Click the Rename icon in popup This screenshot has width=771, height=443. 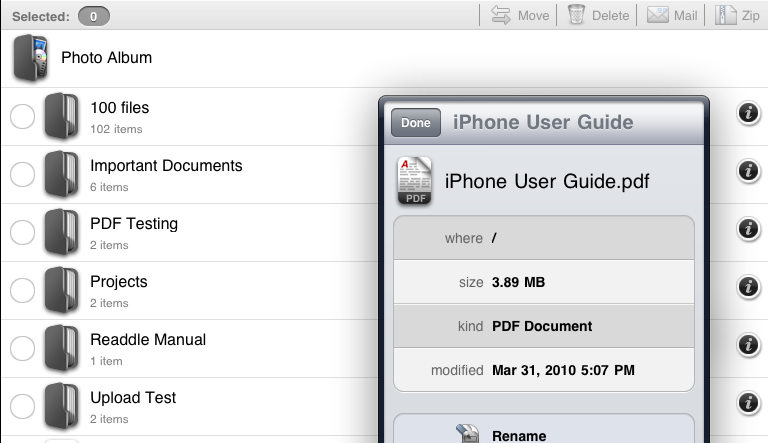pos(468,434)
